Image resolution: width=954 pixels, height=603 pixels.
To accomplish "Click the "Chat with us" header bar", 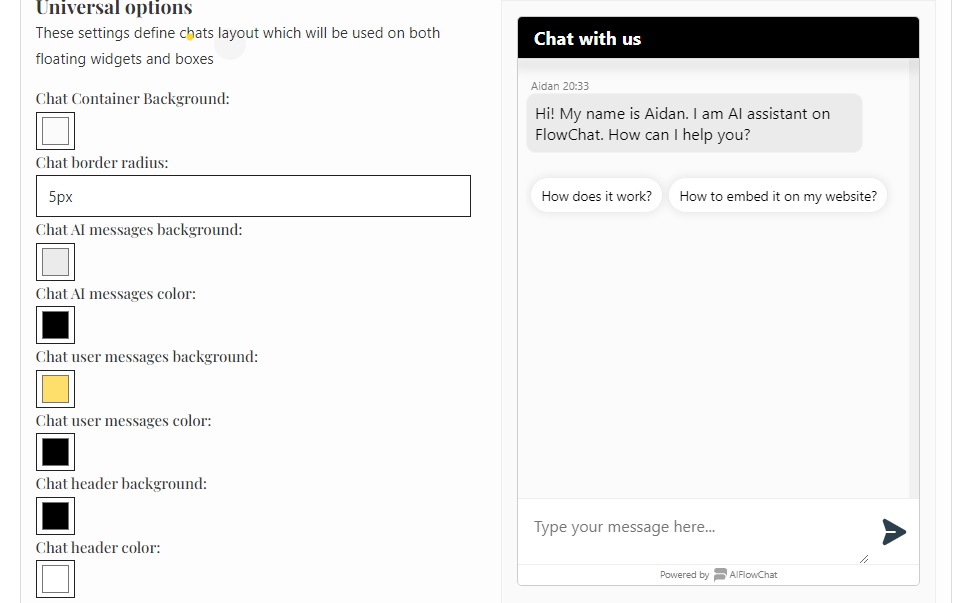I will point(717,37).
